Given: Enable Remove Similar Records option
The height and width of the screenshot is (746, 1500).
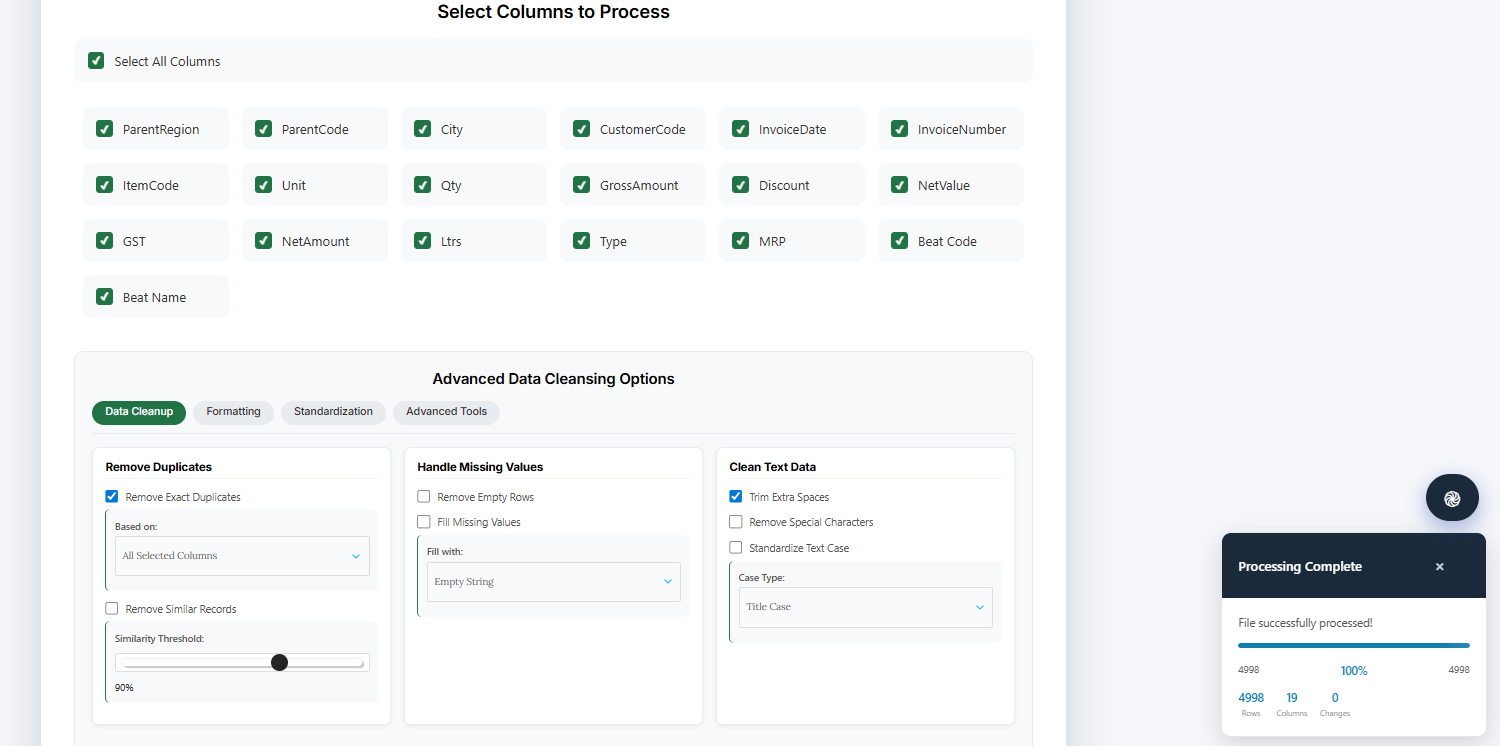Looking at the screenshot, I should tap(112, 609).
